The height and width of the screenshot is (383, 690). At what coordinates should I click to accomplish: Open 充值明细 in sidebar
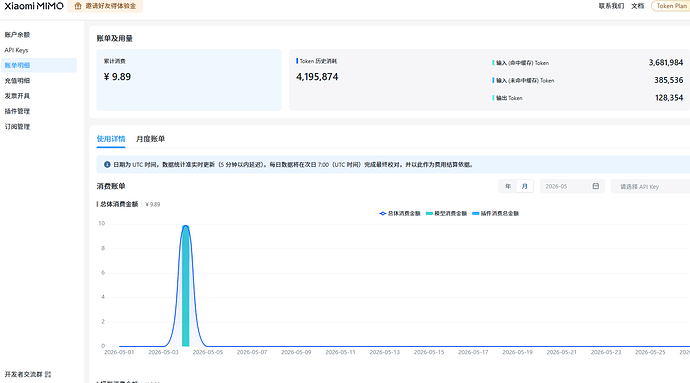pos(17,81)
